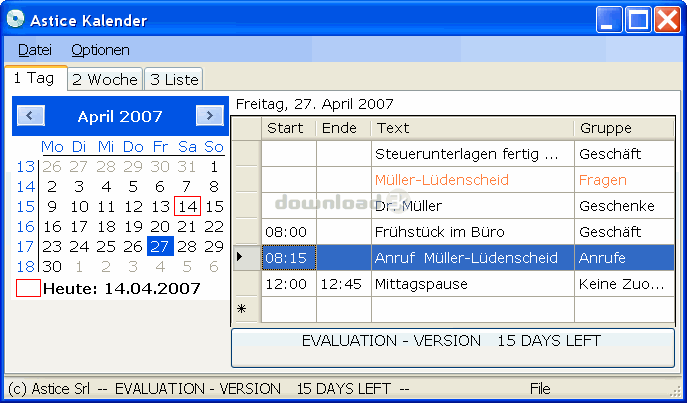Sort by the Gruppe column header
687x403 pixels.
pos(623,128)
